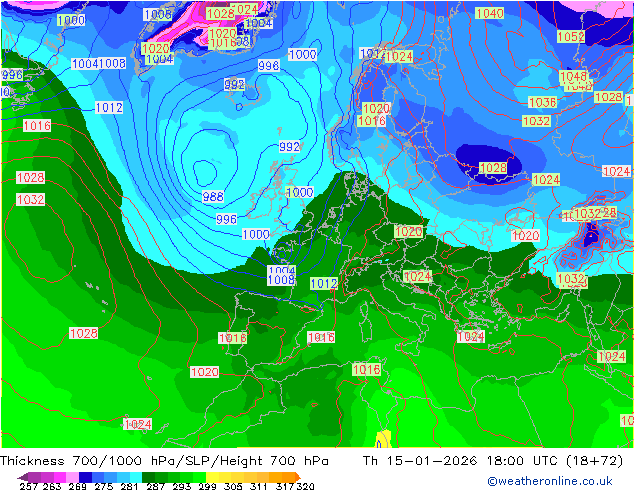Click the chart title 'Thickness 700/1000 hPa/SLP/Height 700 hPa'
The height and width of the screenshot is (490, 634).
[x=164, y=461]
